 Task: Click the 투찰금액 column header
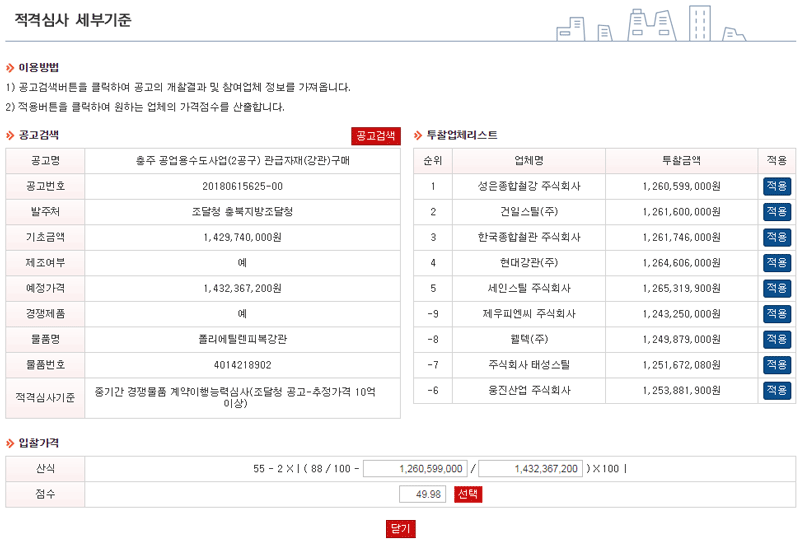(681, 160)
